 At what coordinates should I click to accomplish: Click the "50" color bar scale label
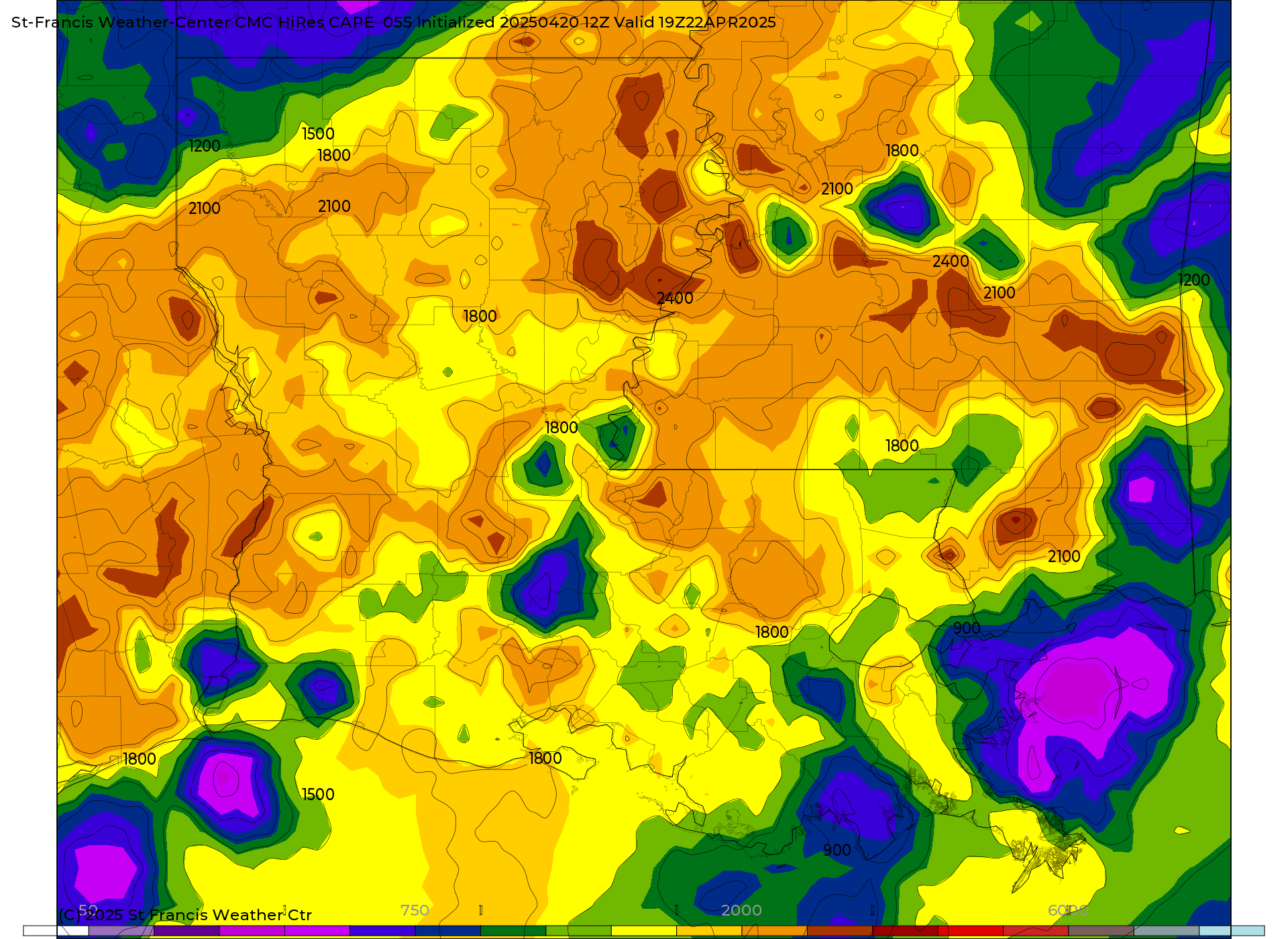pos(88,910)
